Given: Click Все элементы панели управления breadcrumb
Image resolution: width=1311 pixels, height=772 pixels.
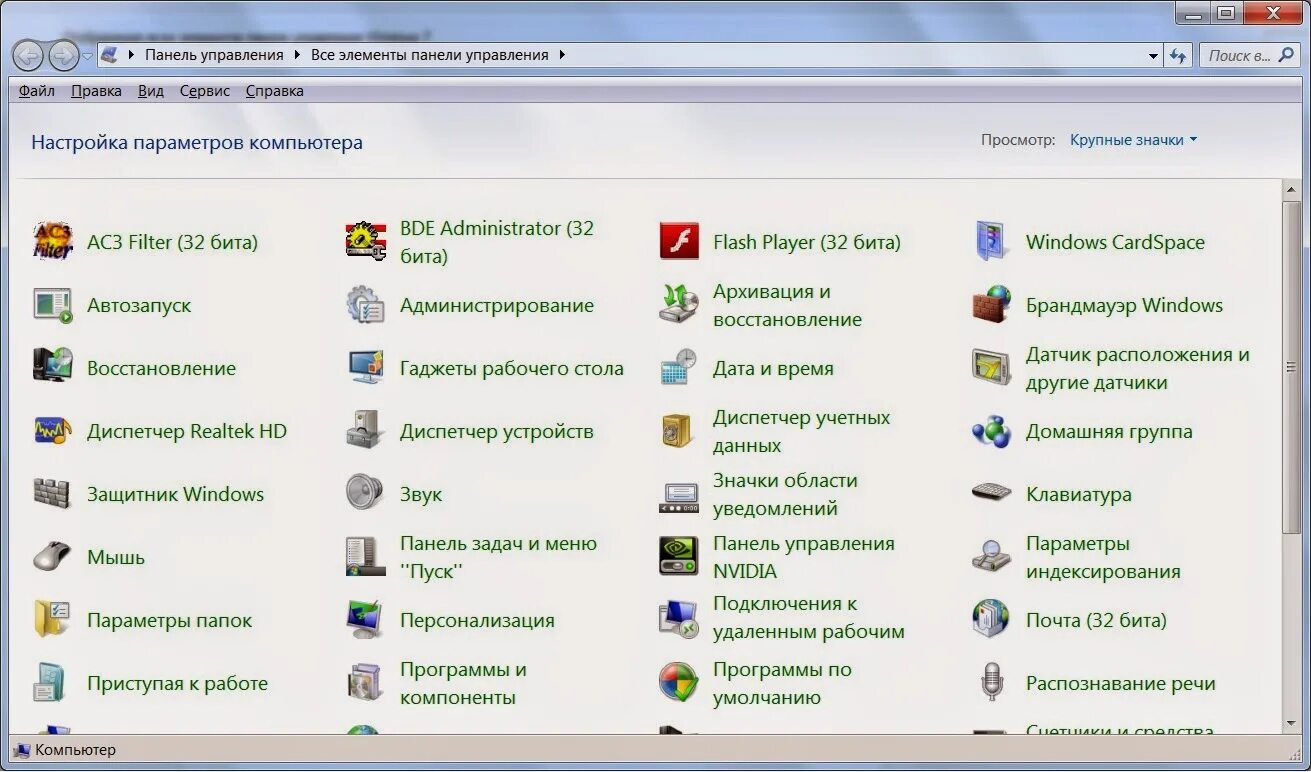Looking at the screenshot, I should coord(430,55).
